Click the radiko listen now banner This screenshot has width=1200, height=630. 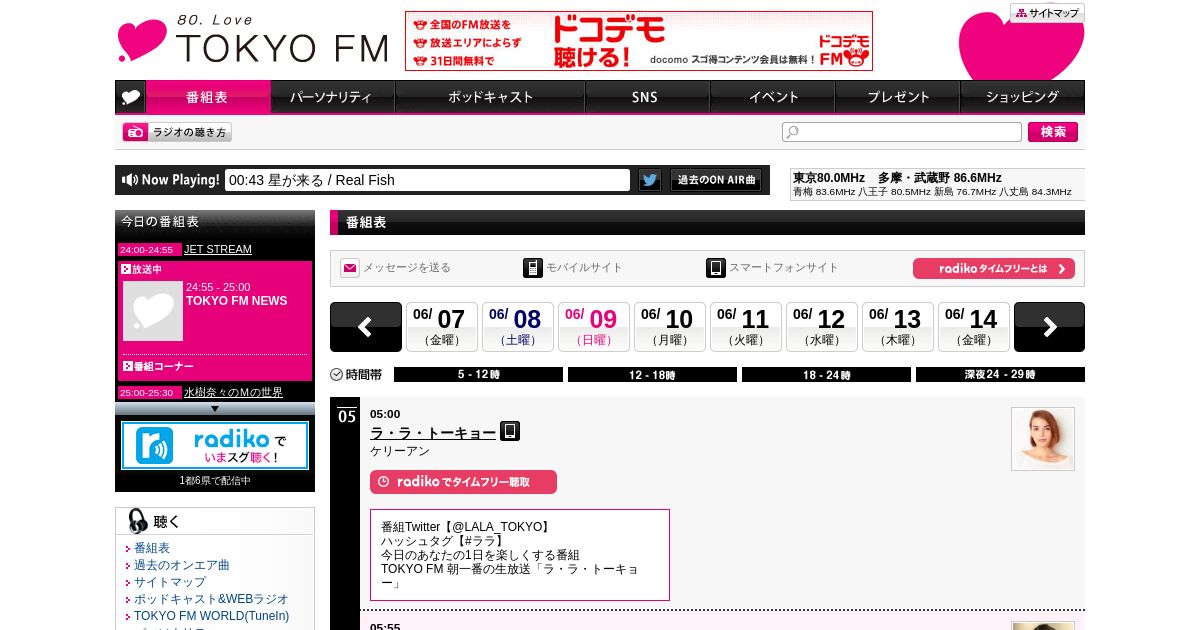[x=215, y=445]
